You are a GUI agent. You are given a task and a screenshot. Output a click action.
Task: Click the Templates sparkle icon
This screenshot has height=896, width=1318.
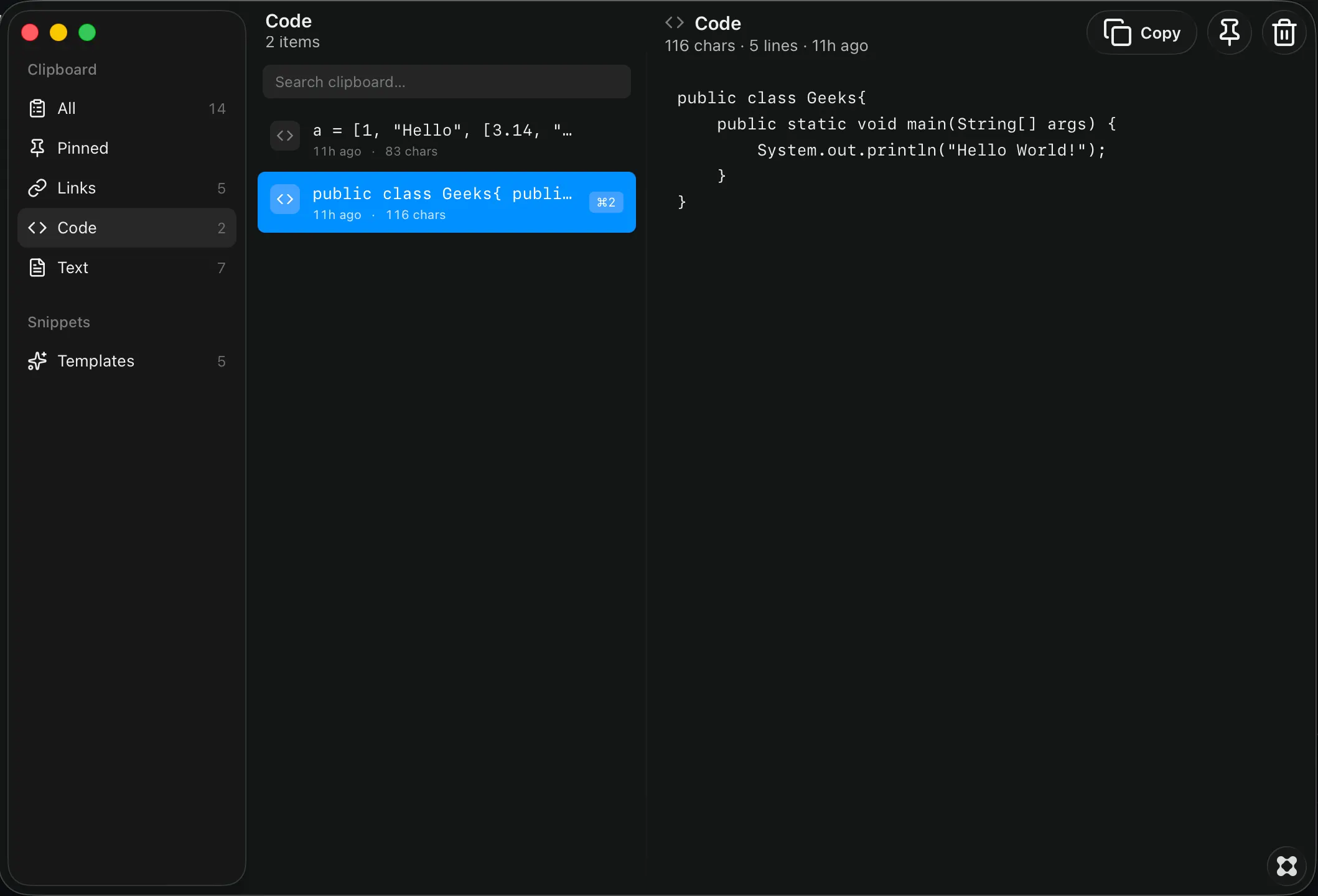37,361
